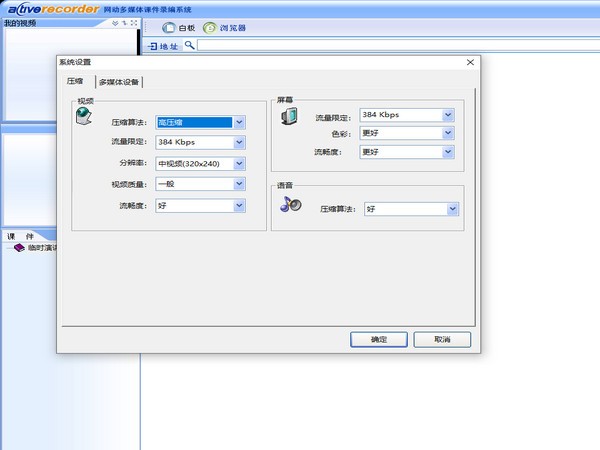Click the music note icon in 语音 section
Image resolution: width=600 pixels, height=450 pixels.
290,204
